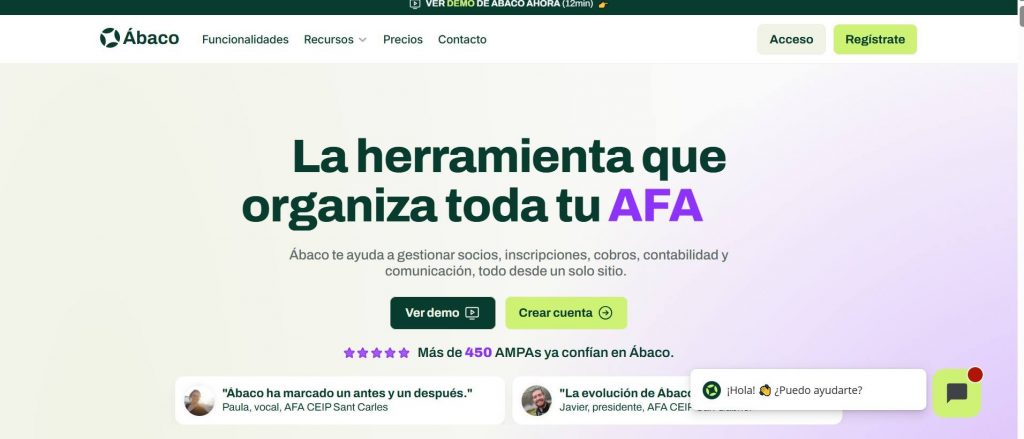
Task: Click Javier's avatar photo
Action: tap(536, 400)
